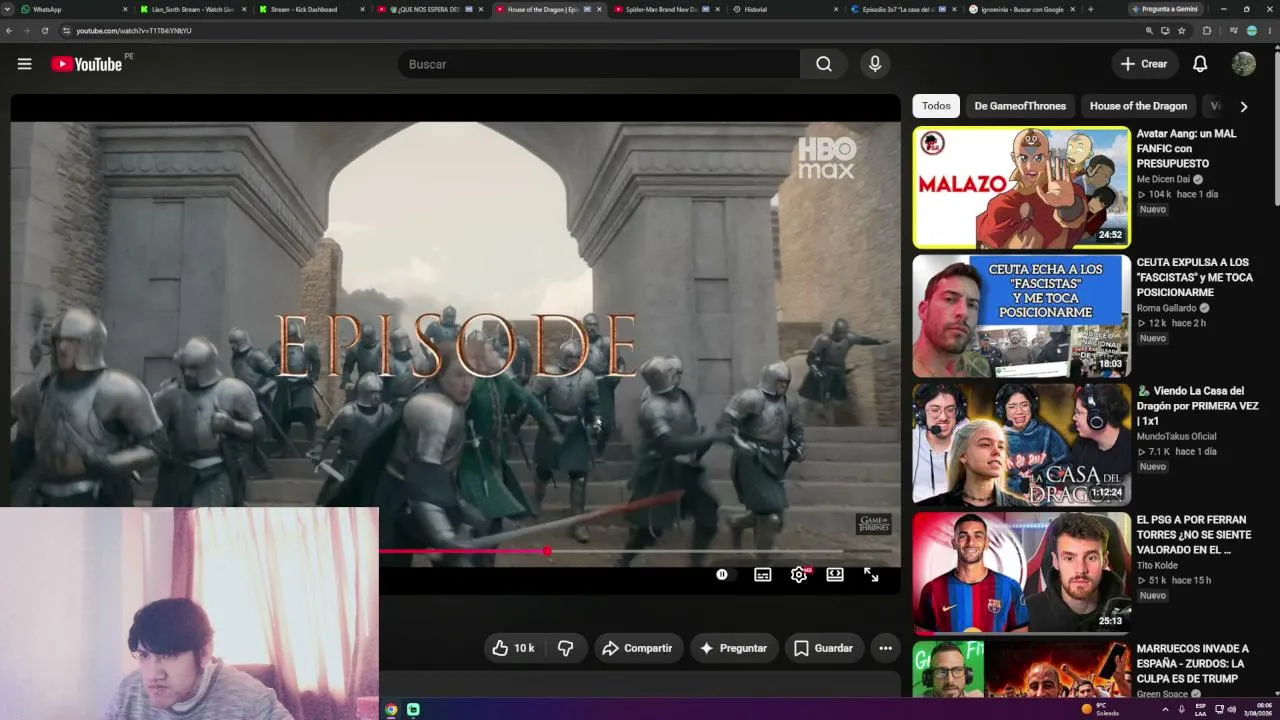Select the De GameofThrones filter chip
This screenshot has width=1280, height=720.
(x=1020, y=106)
